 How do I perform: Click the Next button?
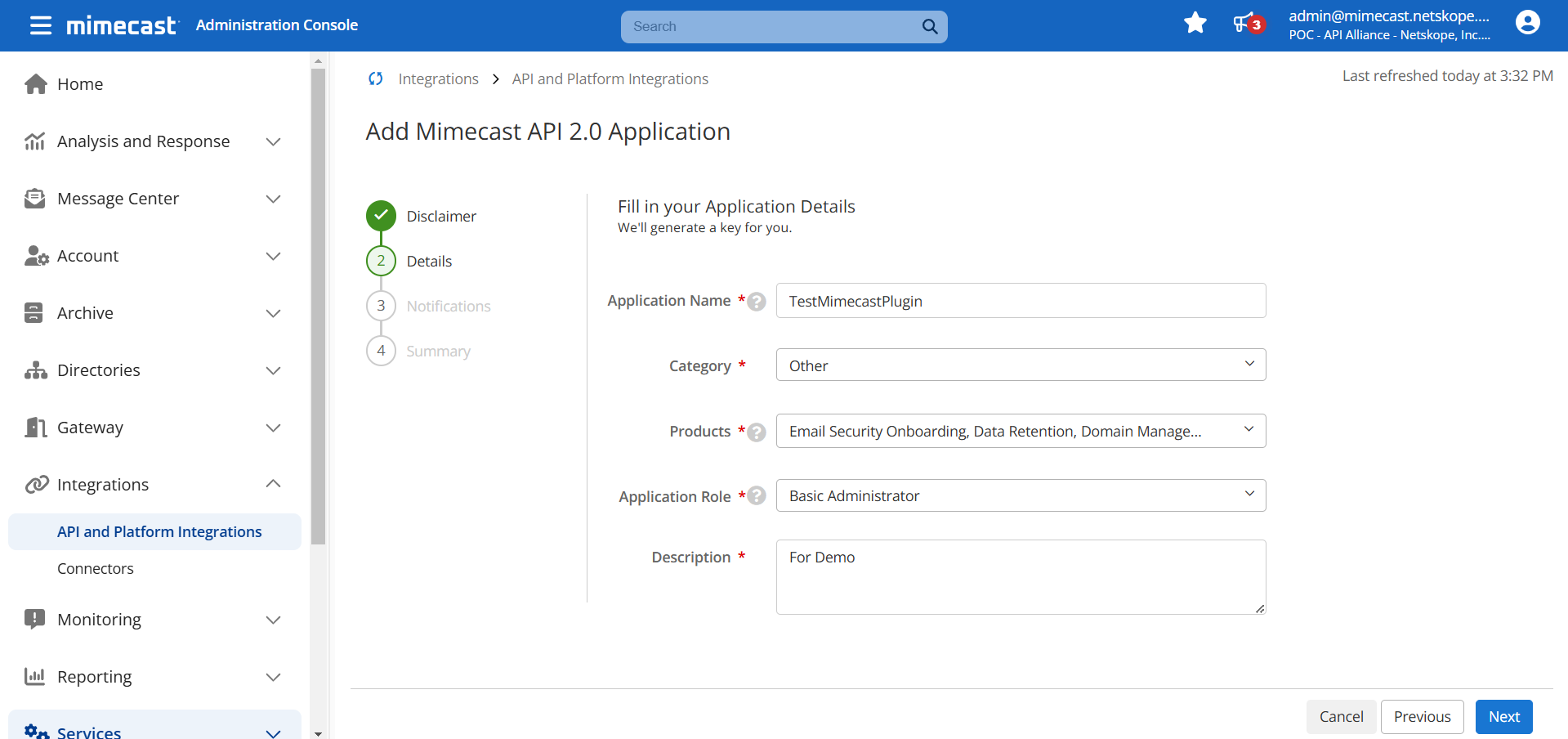1504,717
